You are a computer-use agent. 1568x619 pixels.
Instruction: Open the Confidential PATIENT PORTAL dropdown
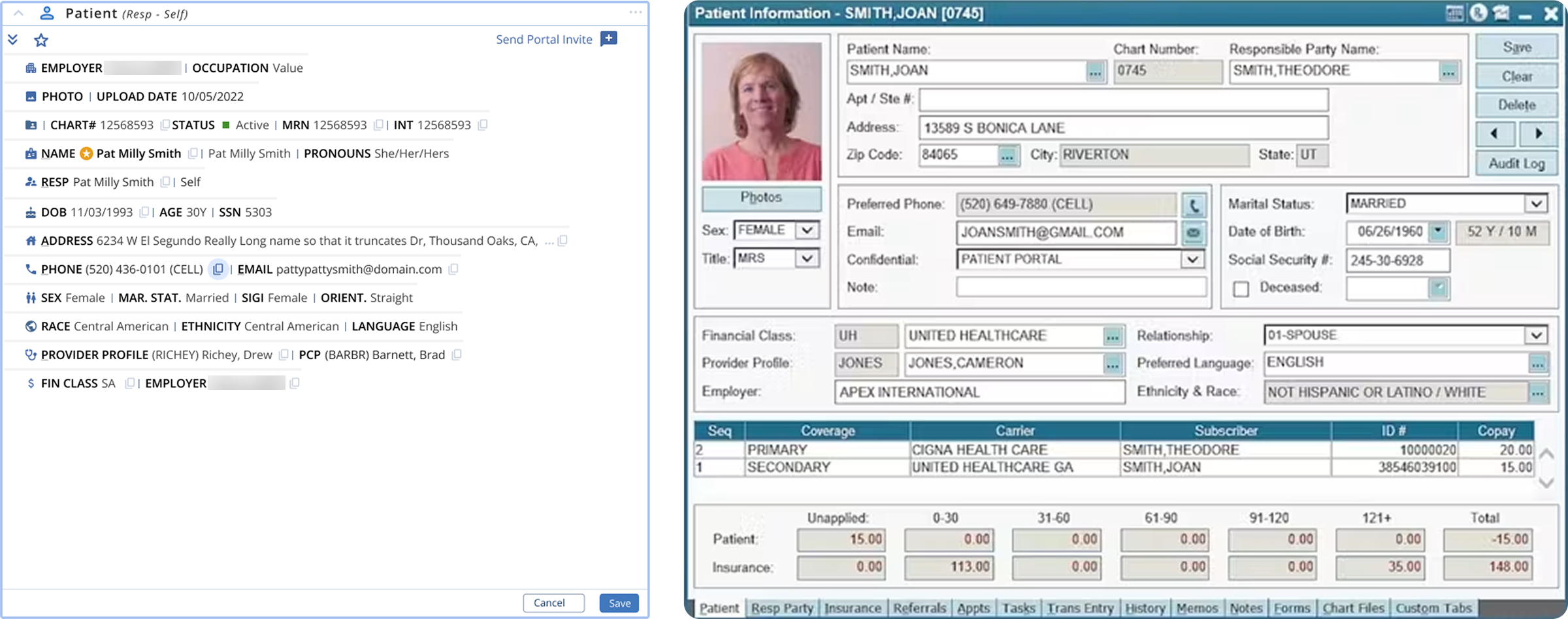pyautogui.click(x=1192, y=260)
